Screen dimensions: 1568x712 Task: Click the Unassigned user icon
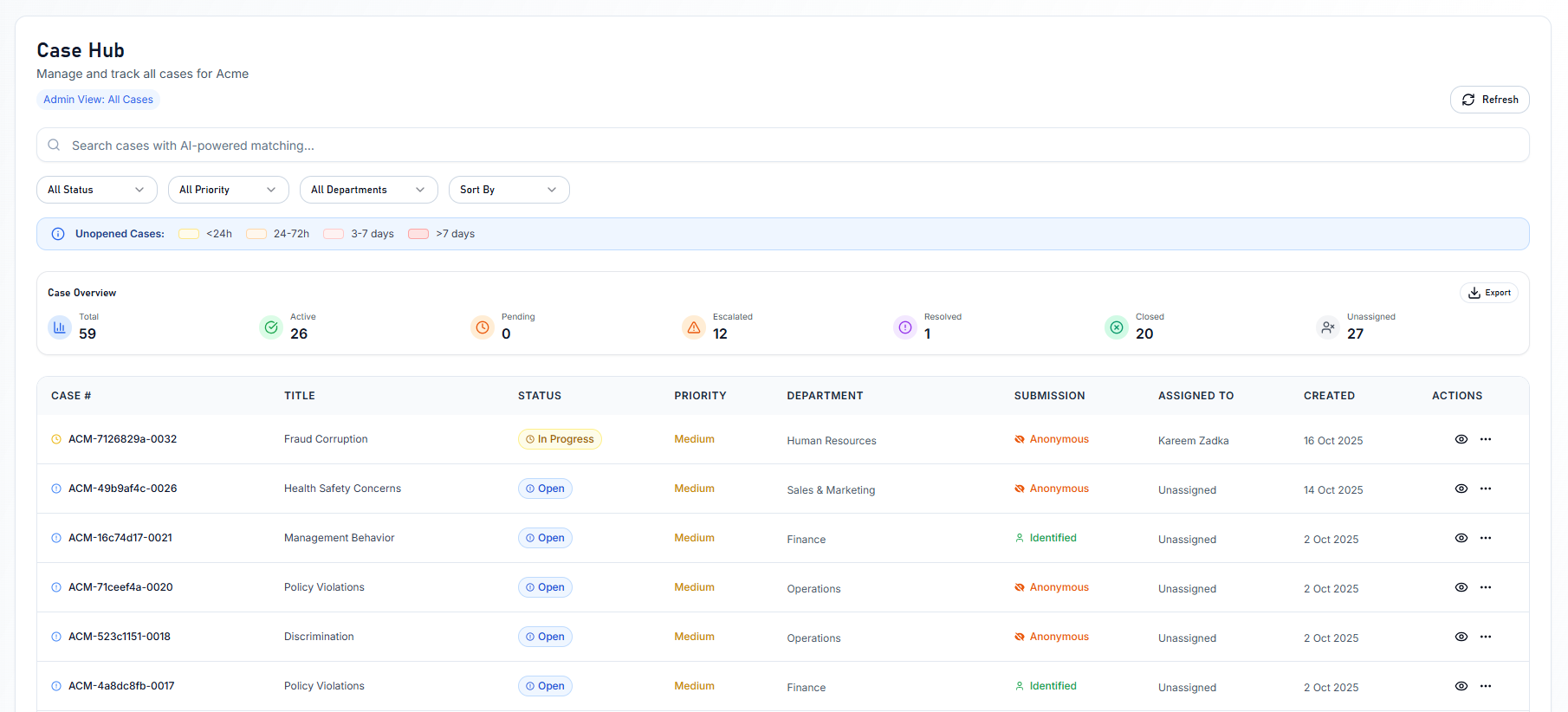click(x=1327, y=327)
